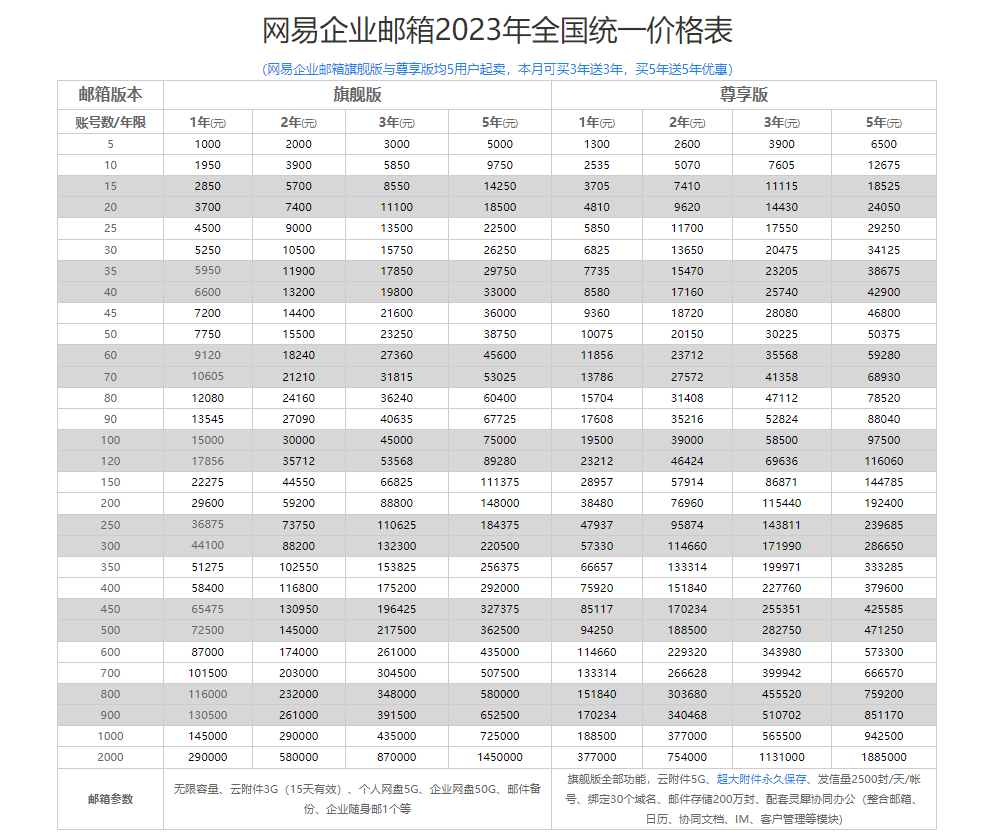The height and width of the screenshot is (835, 981).
Task: Click the blue promotional note under the title
Action: click(496, 69)
